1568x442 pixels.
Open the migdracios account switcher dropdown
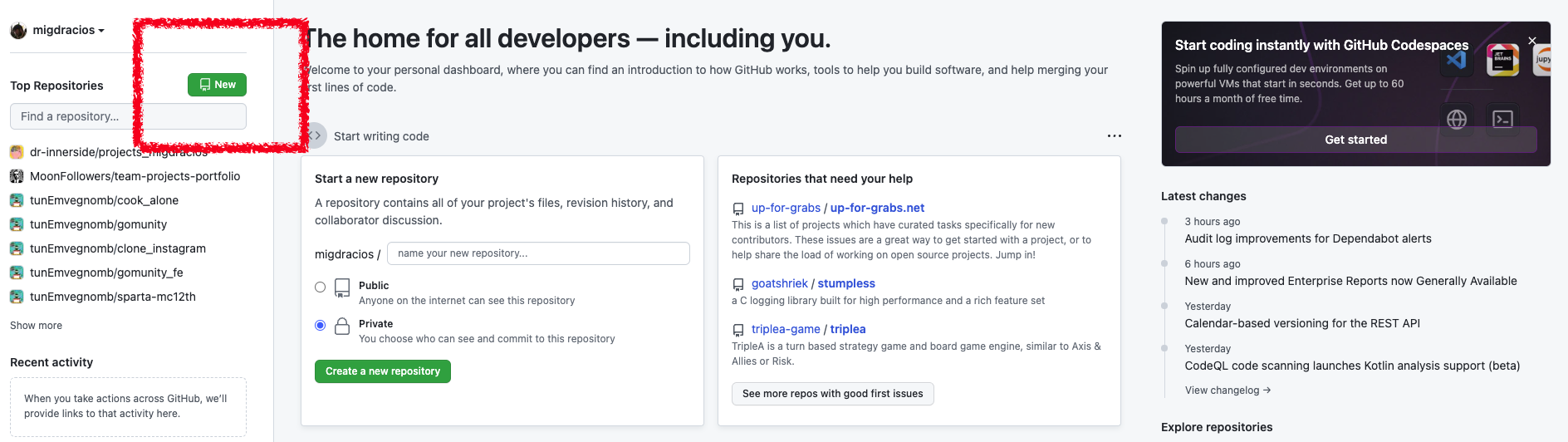click(x=68, y=31)
